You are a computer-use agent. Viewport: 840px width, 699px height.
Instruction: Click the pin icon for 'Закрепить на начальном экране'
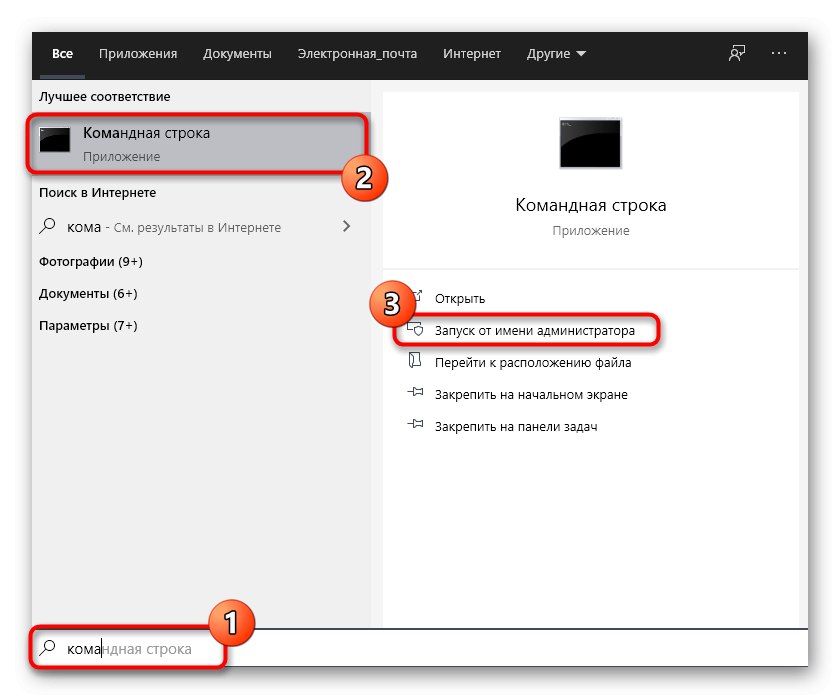click(416, 394)
